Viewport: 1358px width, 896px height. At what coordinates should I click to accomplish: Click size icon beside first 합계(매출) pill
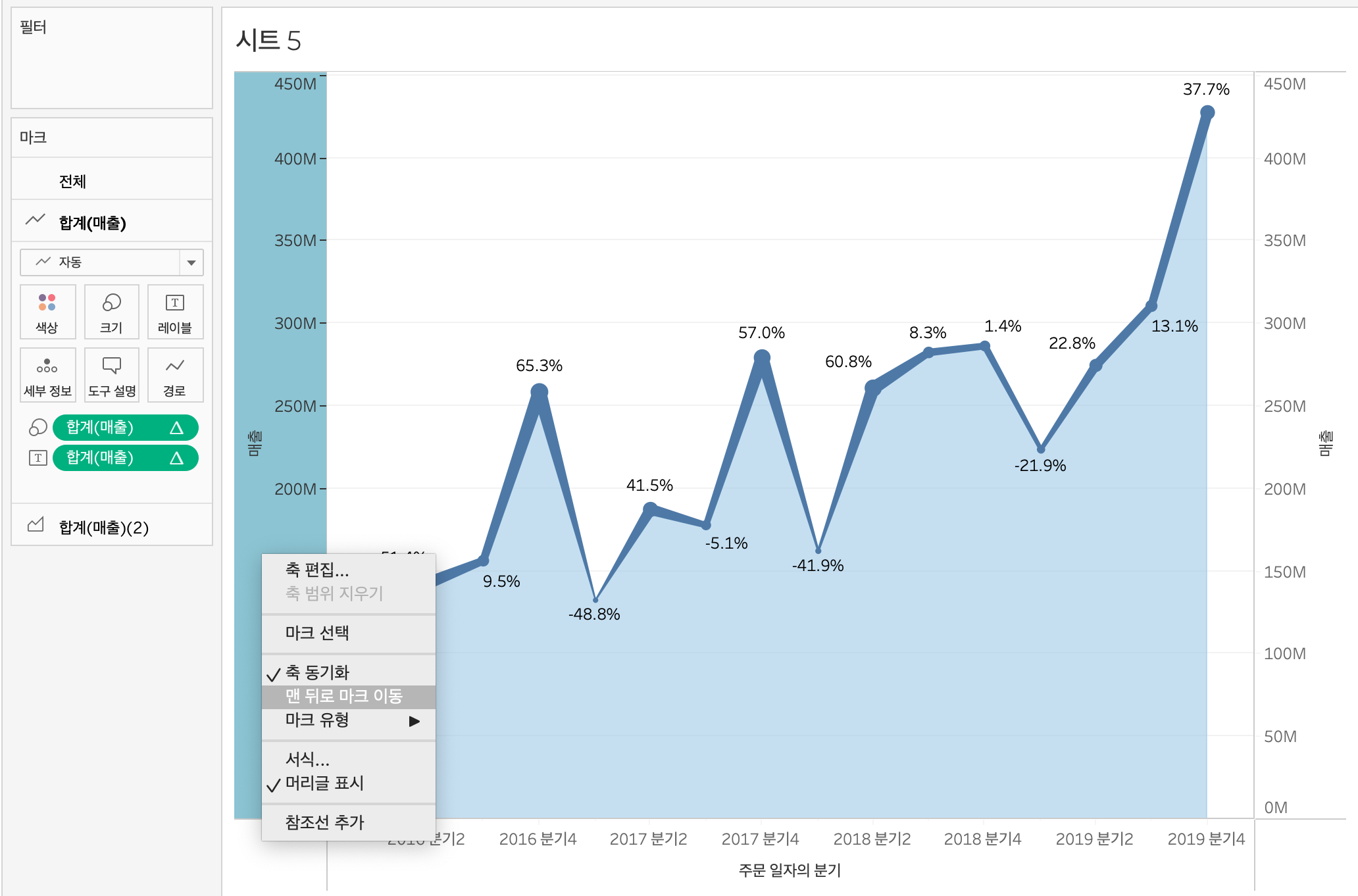[38, 428]
